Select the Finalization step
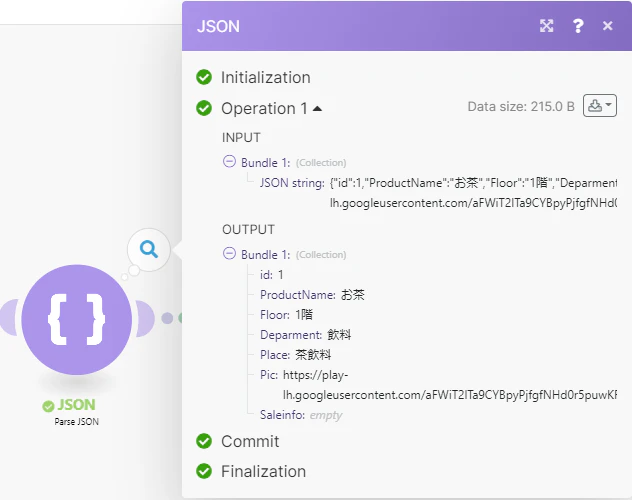This screenshot has height=500, width=632. click(x=263, y=471)
